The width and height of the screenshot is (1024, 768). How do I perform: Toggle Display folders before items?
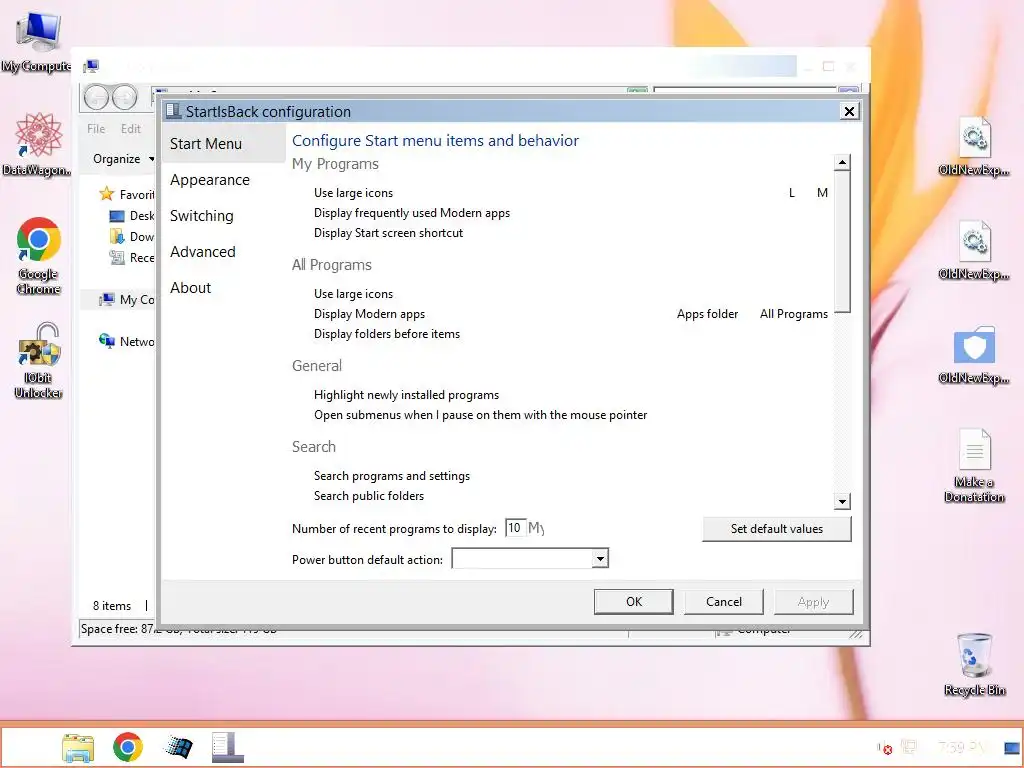[x=387, y=334]
